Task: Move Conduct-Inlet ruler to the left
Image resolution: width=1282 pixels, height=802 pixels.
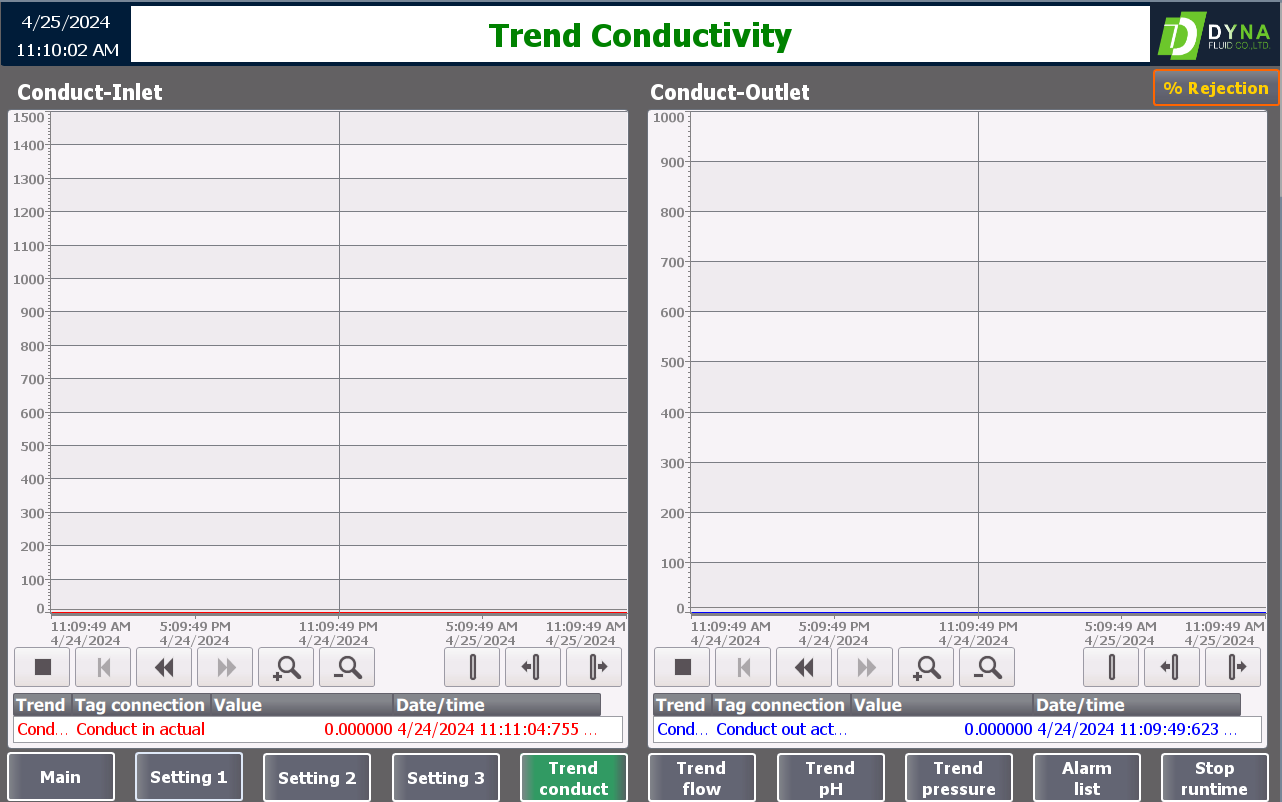Action: click(x=533, y=667)
